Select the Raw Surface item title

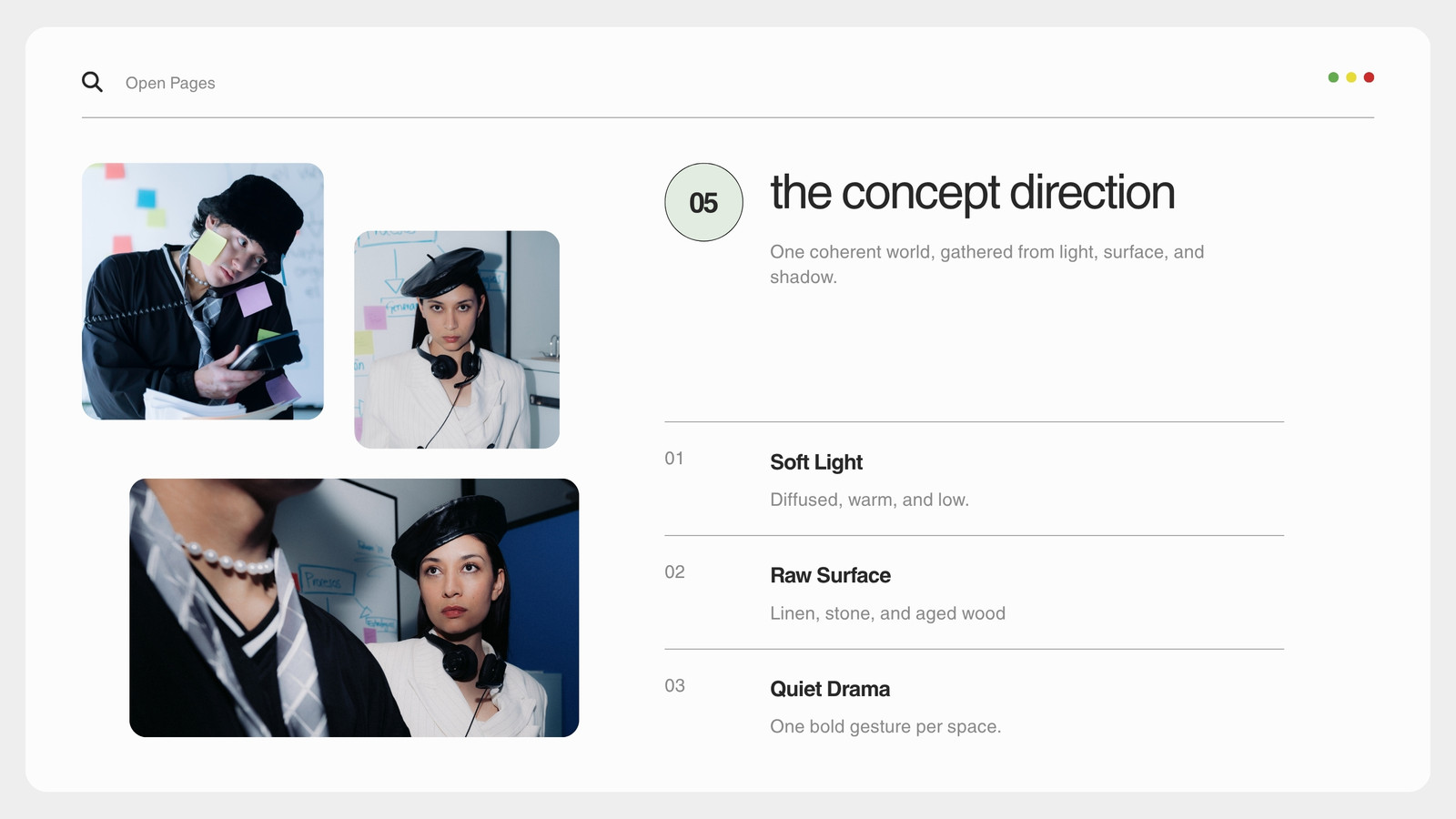(x=830, y=575)
